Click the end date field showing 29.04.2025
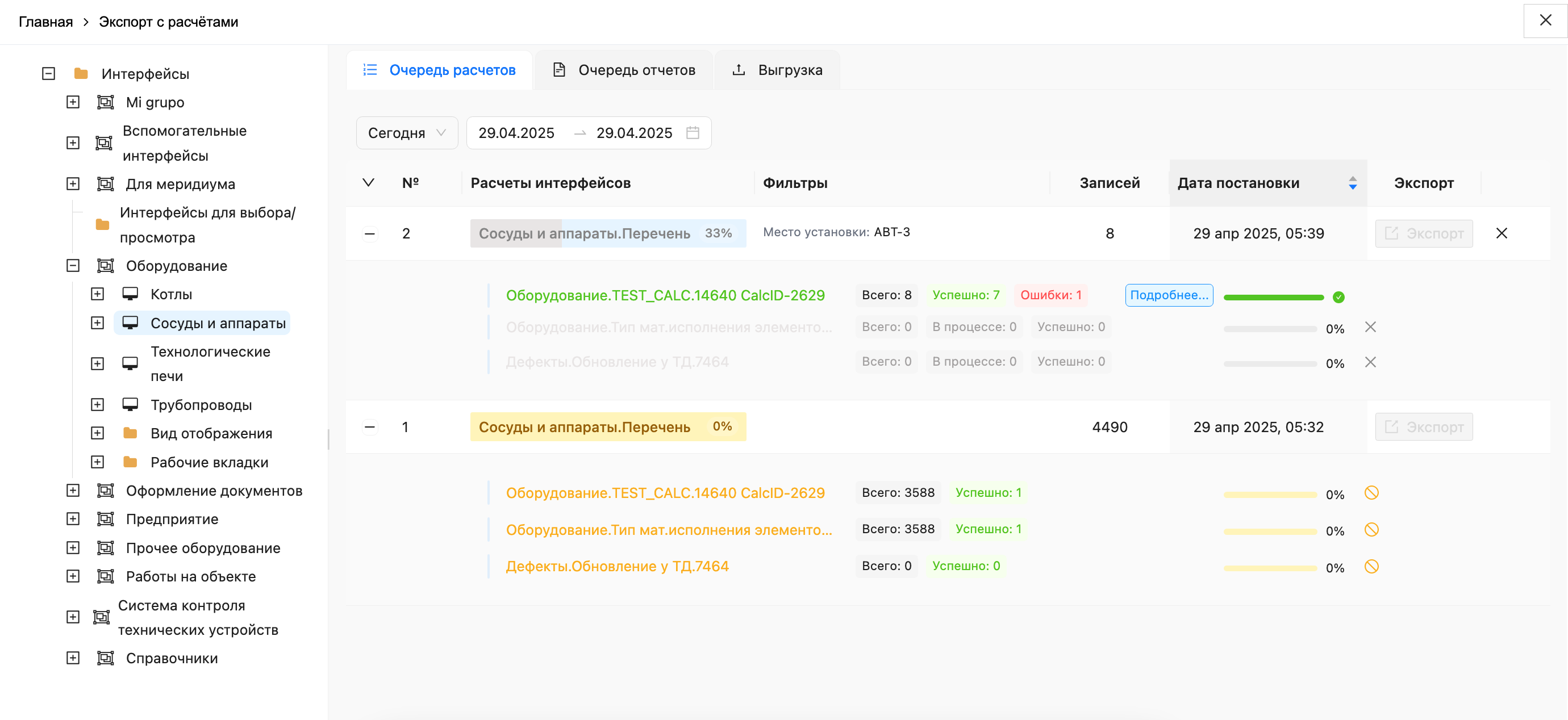The height and width of the screenshot is (720, 1568). [634, 133]
